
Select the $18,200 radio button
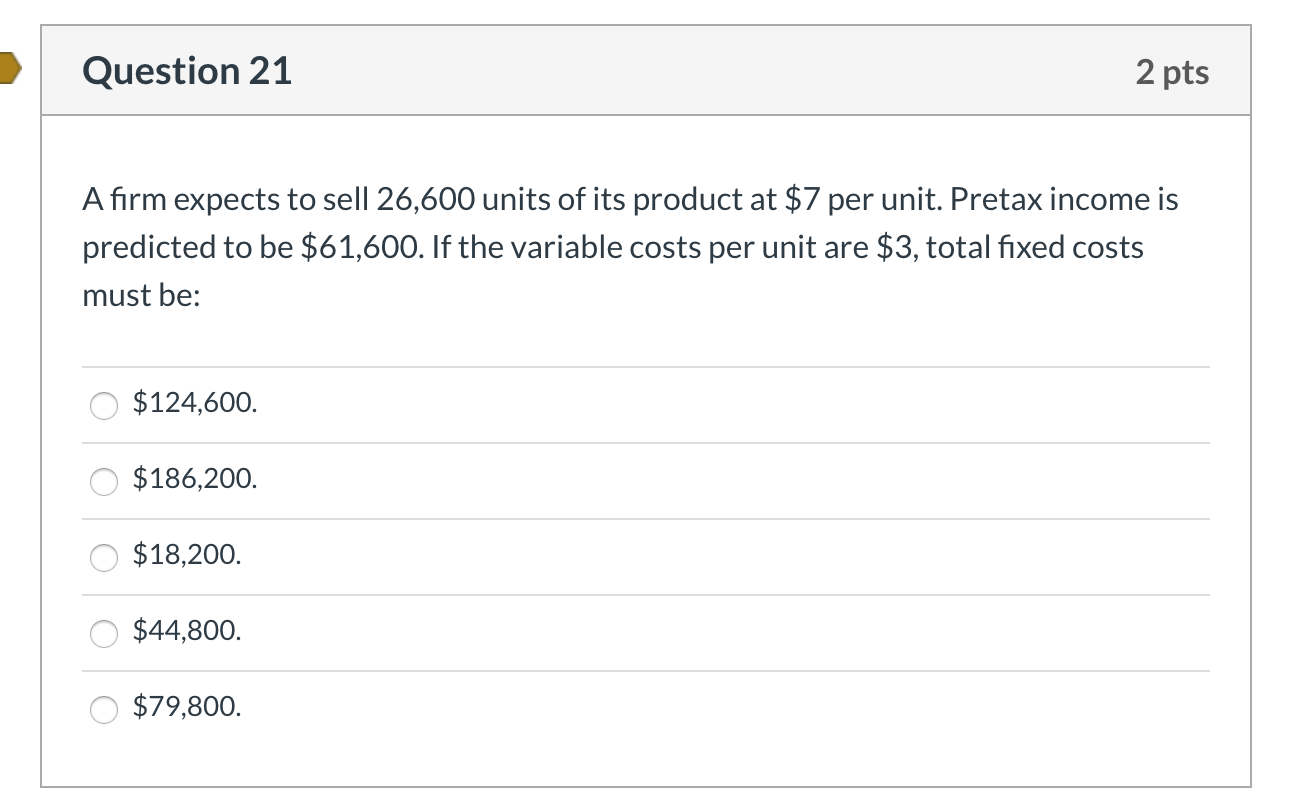(103, 558)
